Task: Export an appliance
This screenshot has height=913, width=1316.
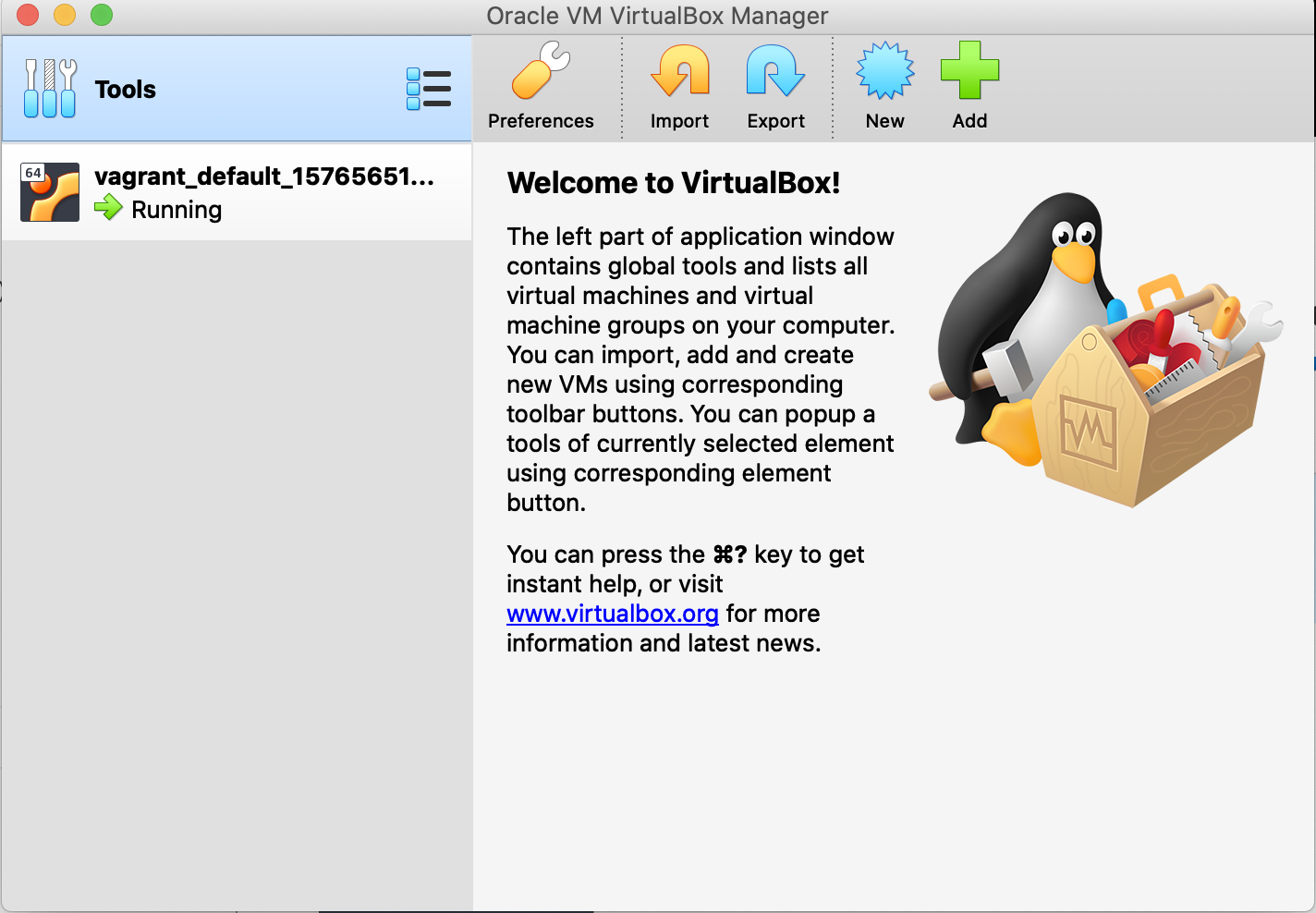Action: (775, 83)
